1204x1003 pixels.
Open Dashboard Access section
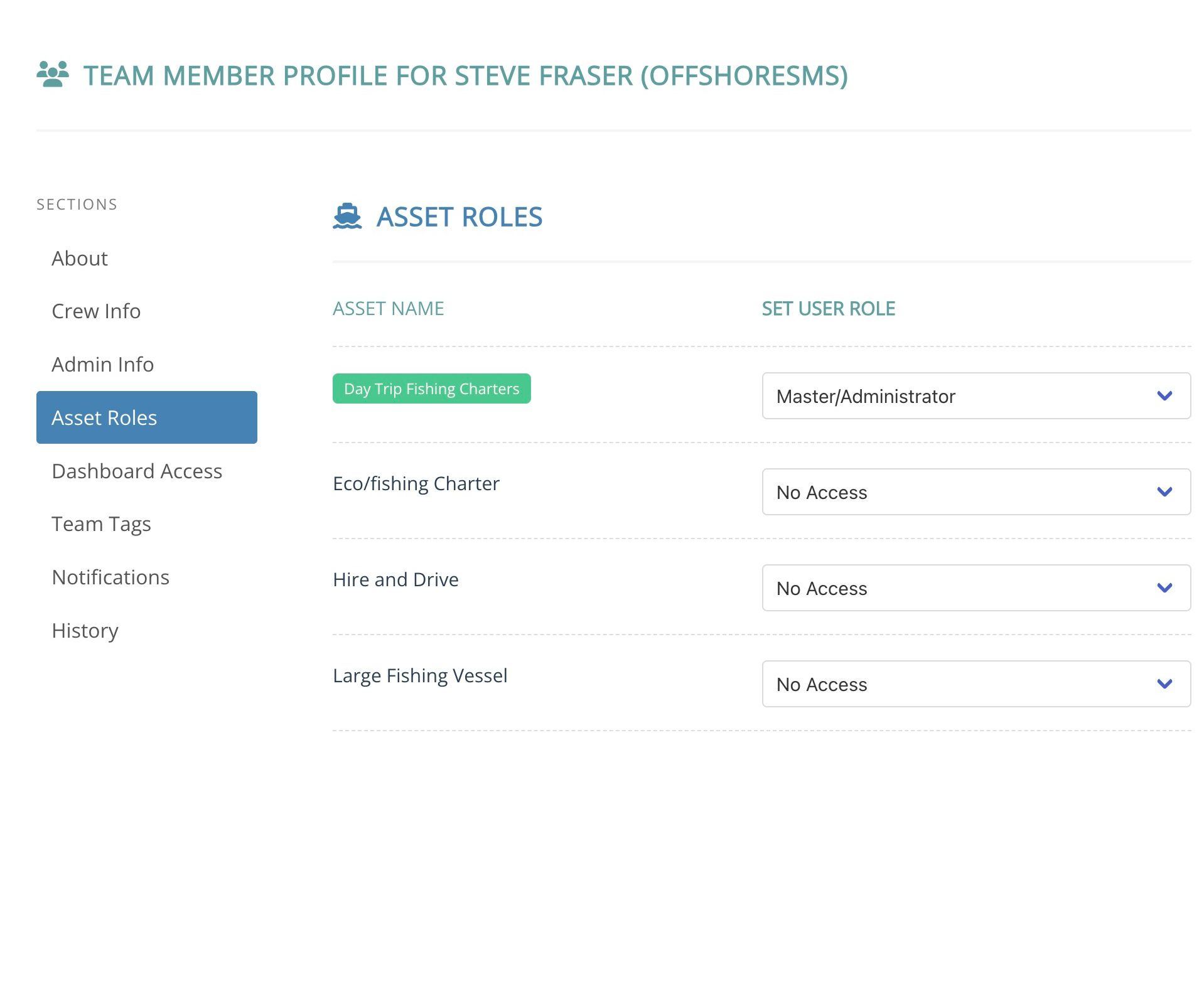tap(147, 471)
